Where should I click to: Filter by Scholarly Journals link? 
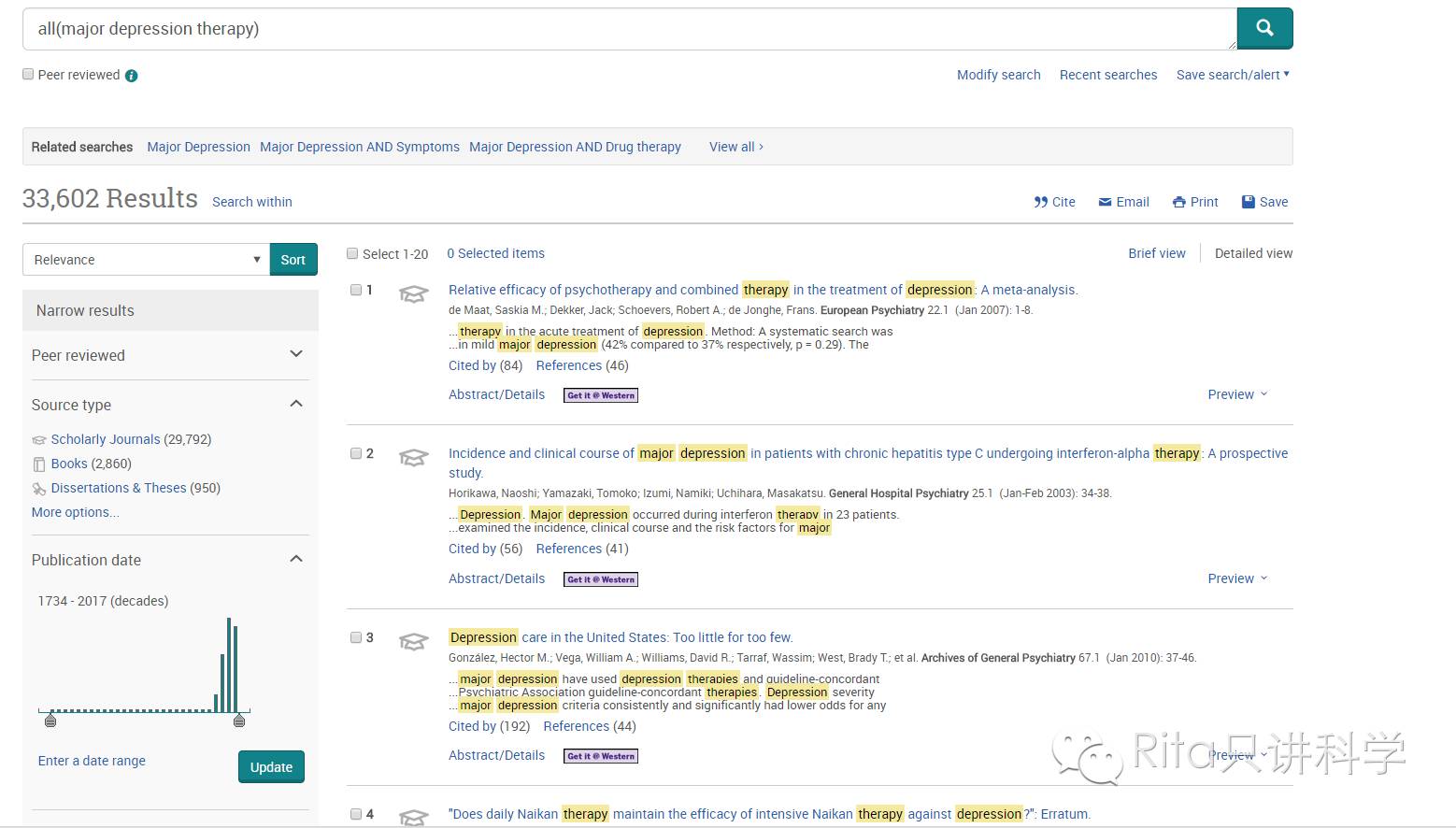click(x=106, y=439)
